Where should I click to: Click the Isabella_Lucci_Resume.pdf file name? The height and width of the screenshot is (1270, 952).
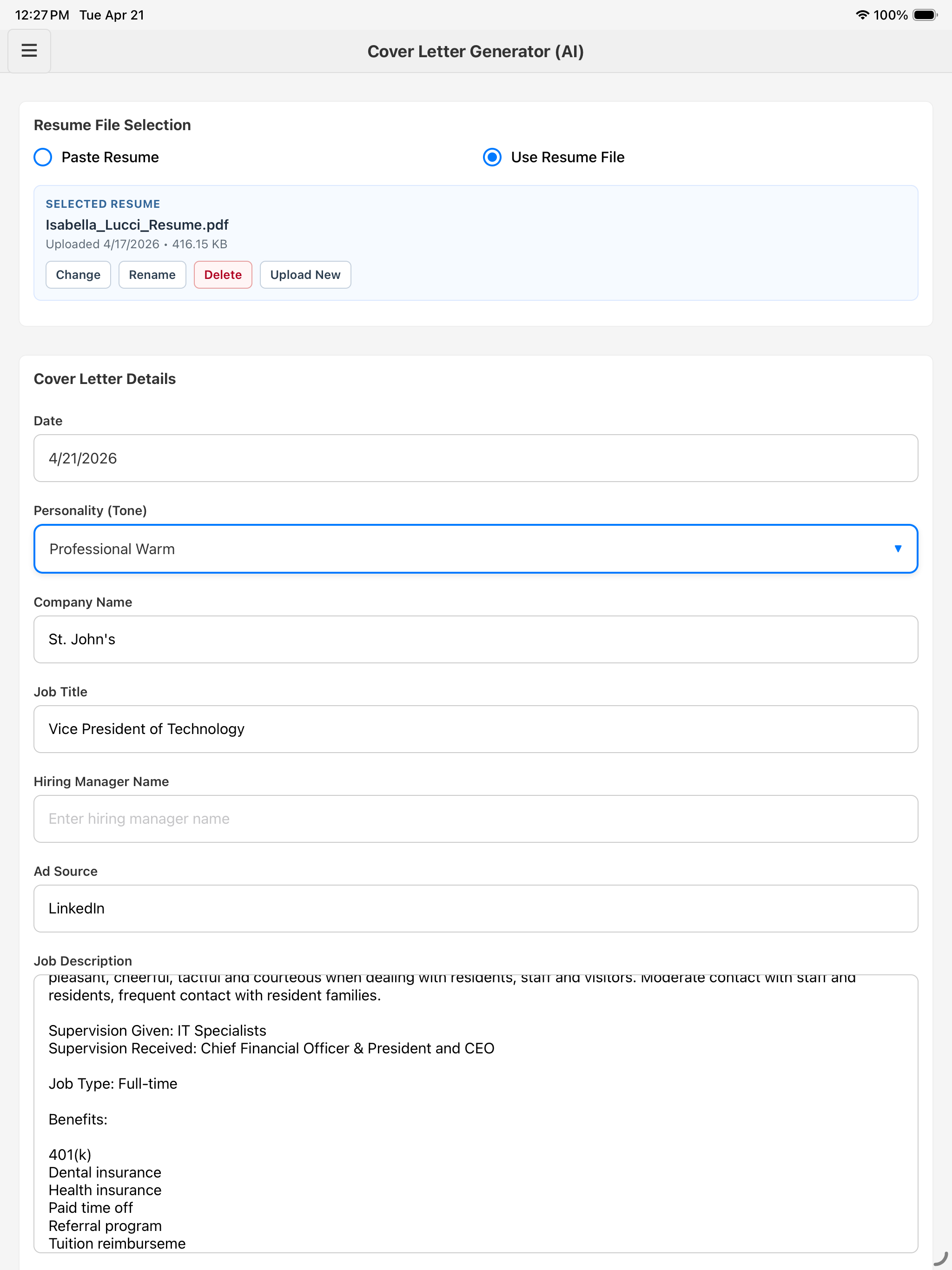click(x=137, y=225)
